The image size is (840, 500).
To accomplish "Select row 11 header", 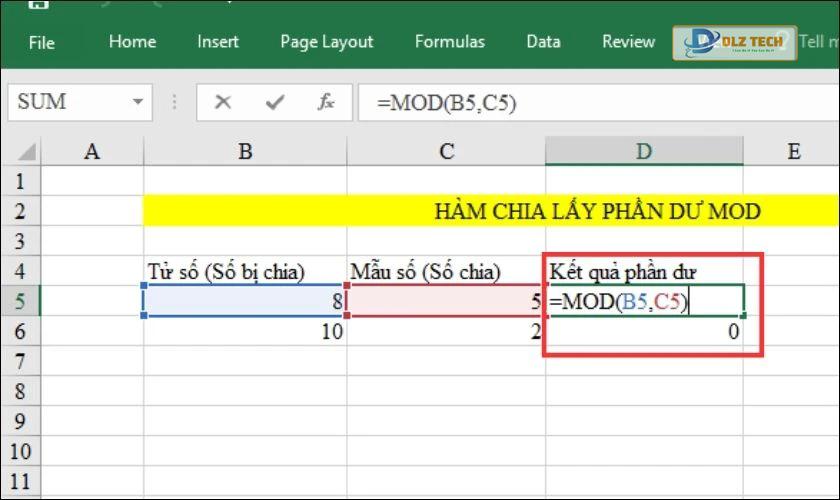I will pos(20,481).
